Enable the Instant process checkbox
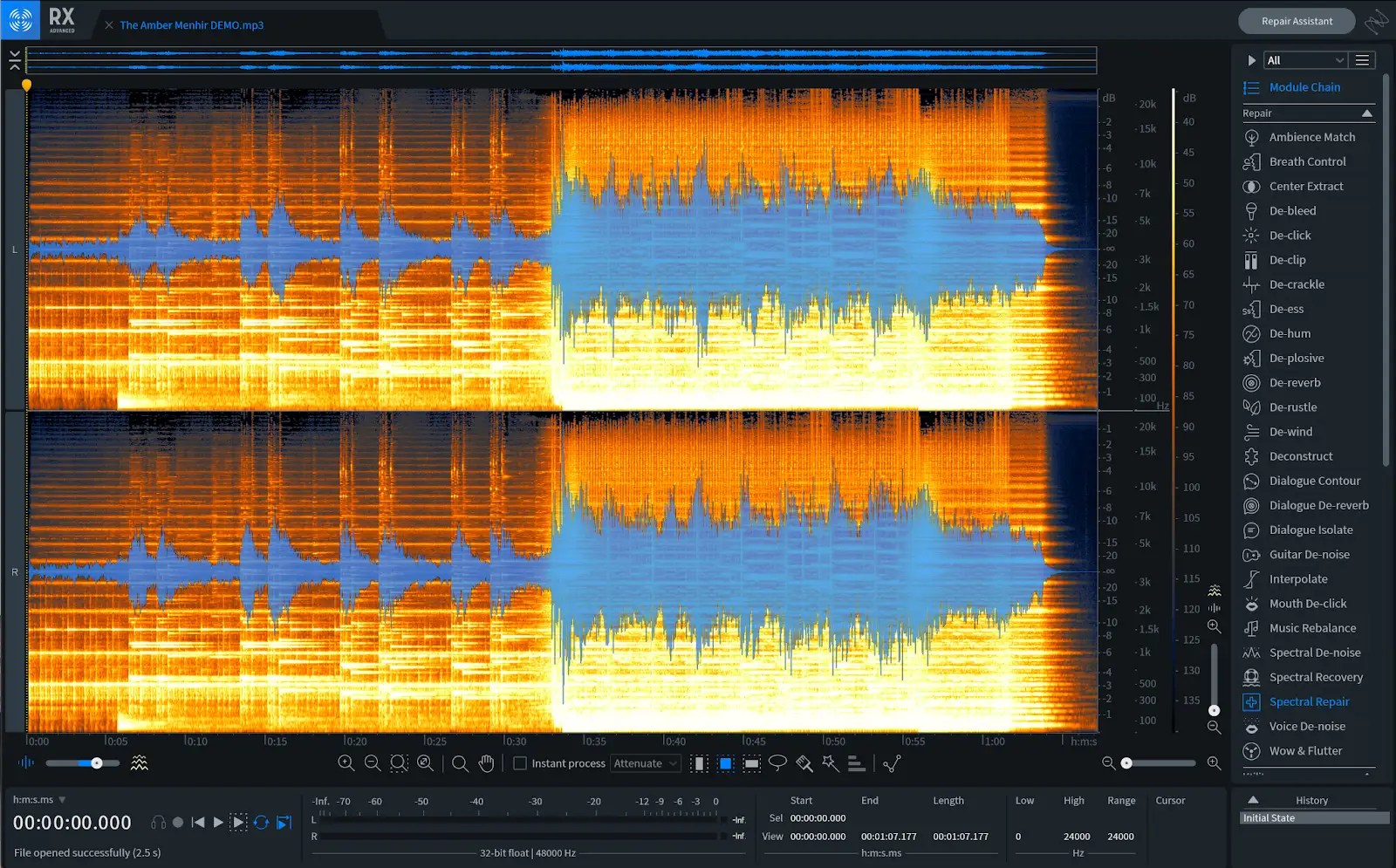 pos(519,763)
